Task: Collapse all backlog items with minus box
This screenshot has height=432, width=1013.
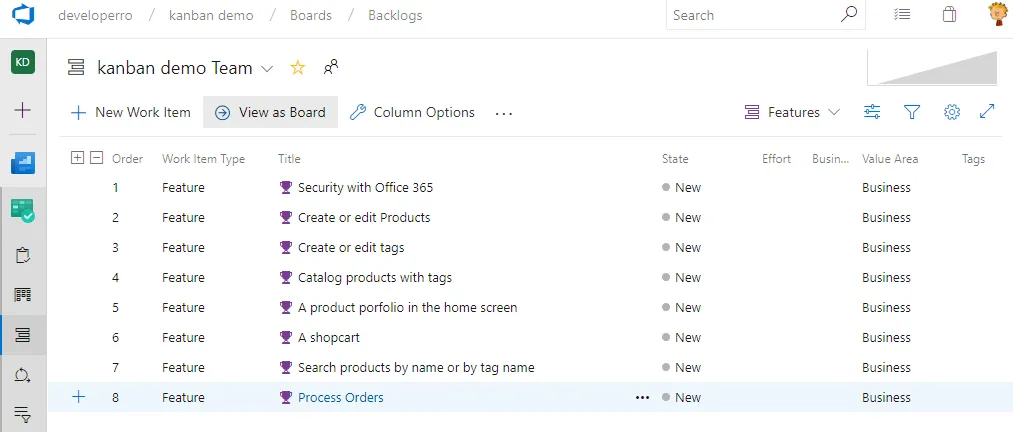Action: coord(96,157)
